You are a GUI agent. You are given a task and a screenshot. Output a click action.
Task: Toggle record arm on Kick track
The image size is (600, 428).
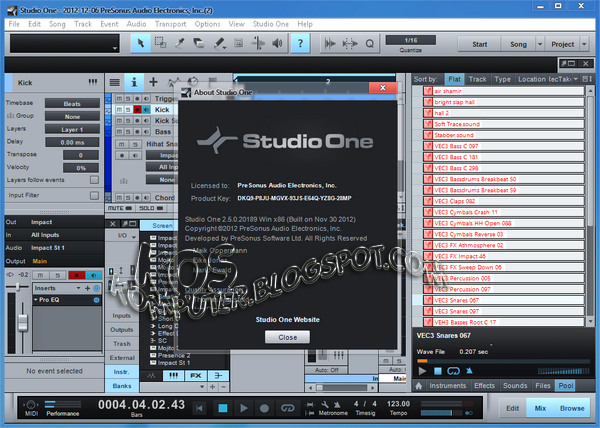coord(137,110)
